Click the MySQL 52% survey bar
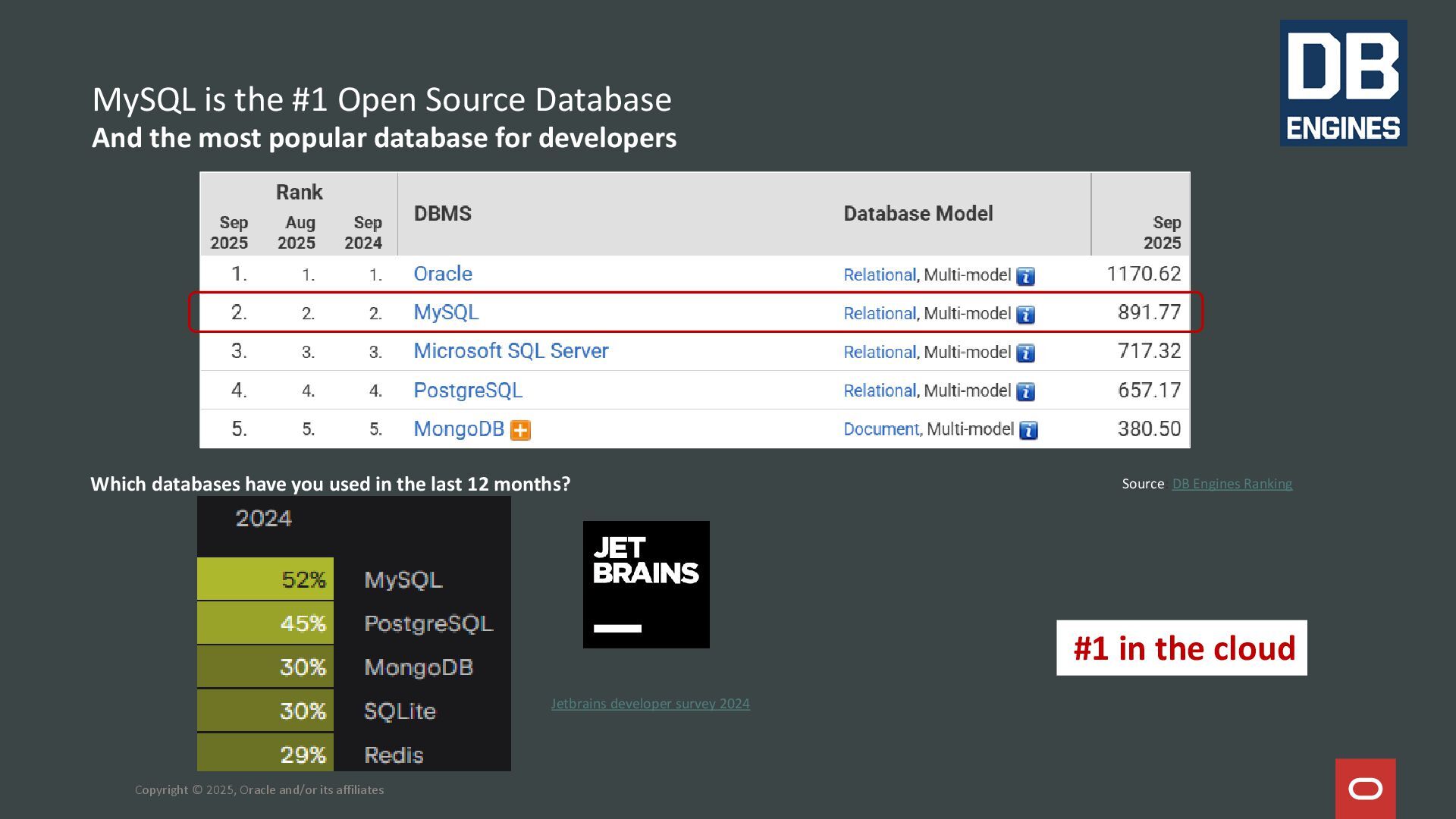The image size is (1456, 819). (x=265, y=579)
